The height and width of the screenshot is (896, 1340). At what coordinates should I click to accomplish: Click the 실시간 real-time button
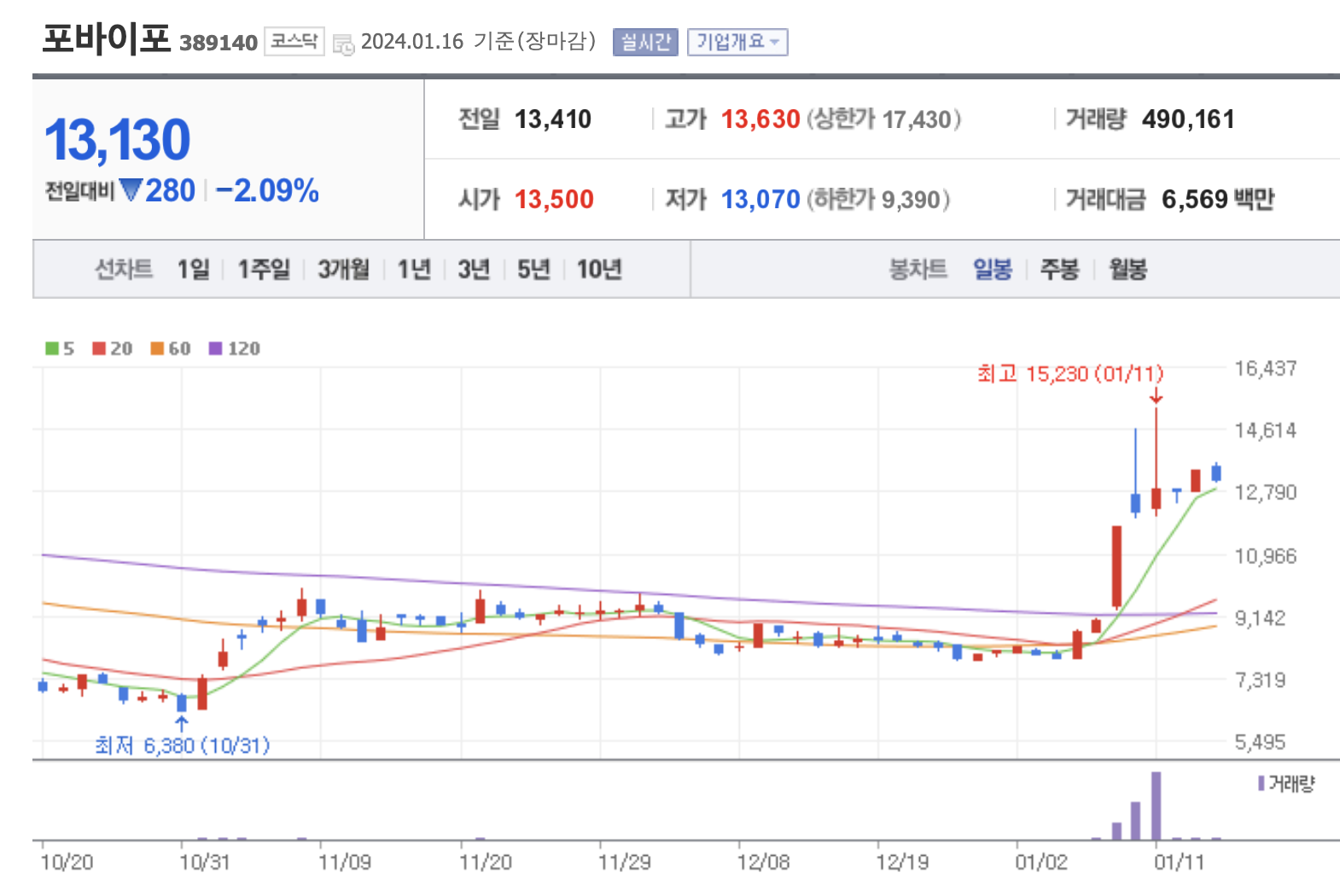645,42
